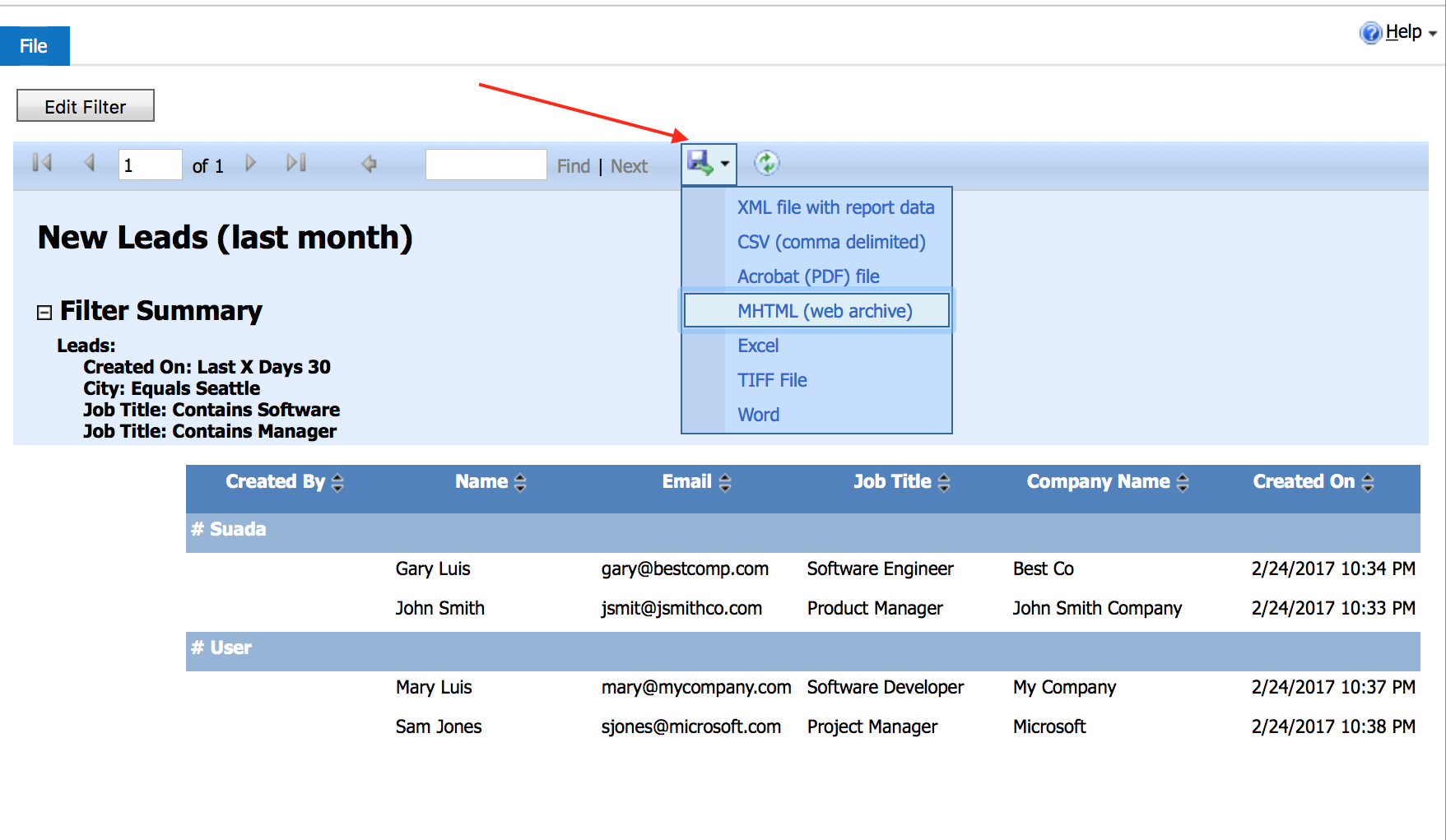The height and width of the screenshot is (840, 1446).
Task: Sort by Name column arrows
Action: click(x=519, y=483)
